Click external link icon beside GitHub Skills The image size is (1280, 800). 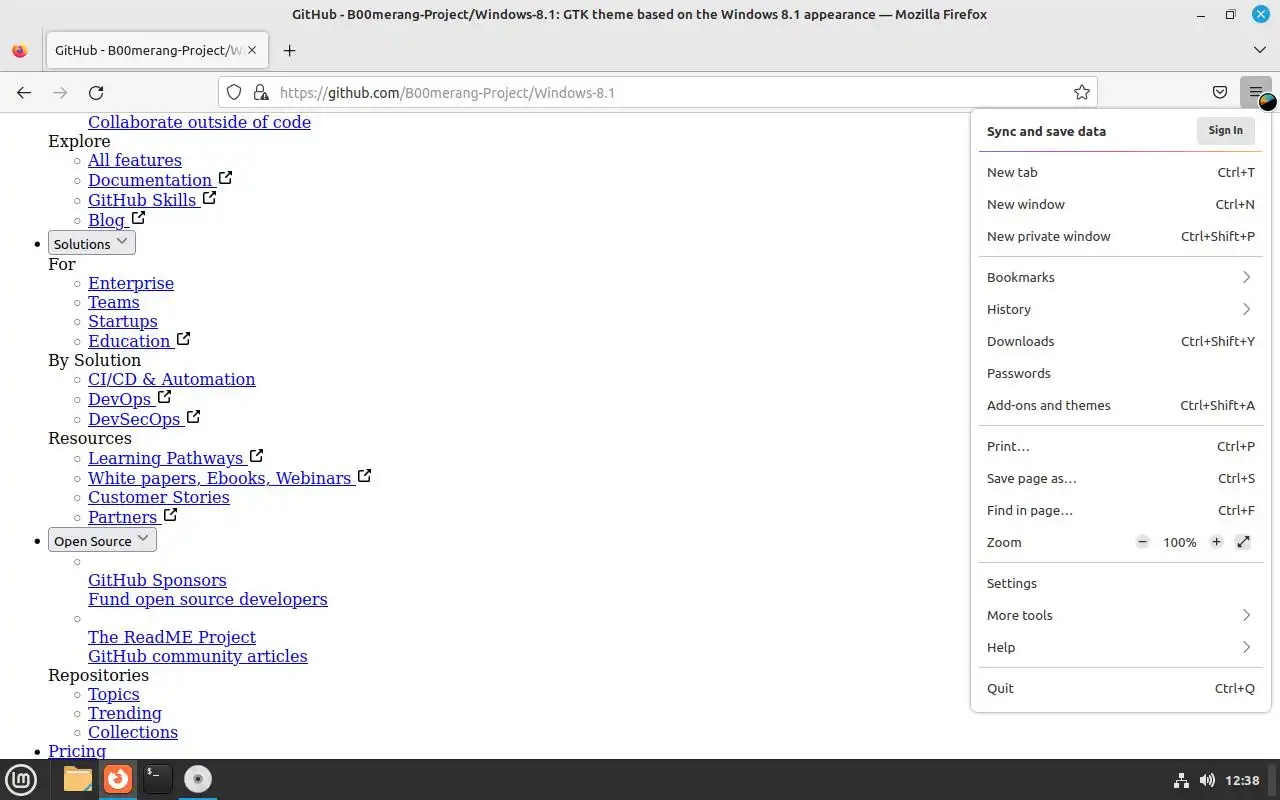(209, 198)
